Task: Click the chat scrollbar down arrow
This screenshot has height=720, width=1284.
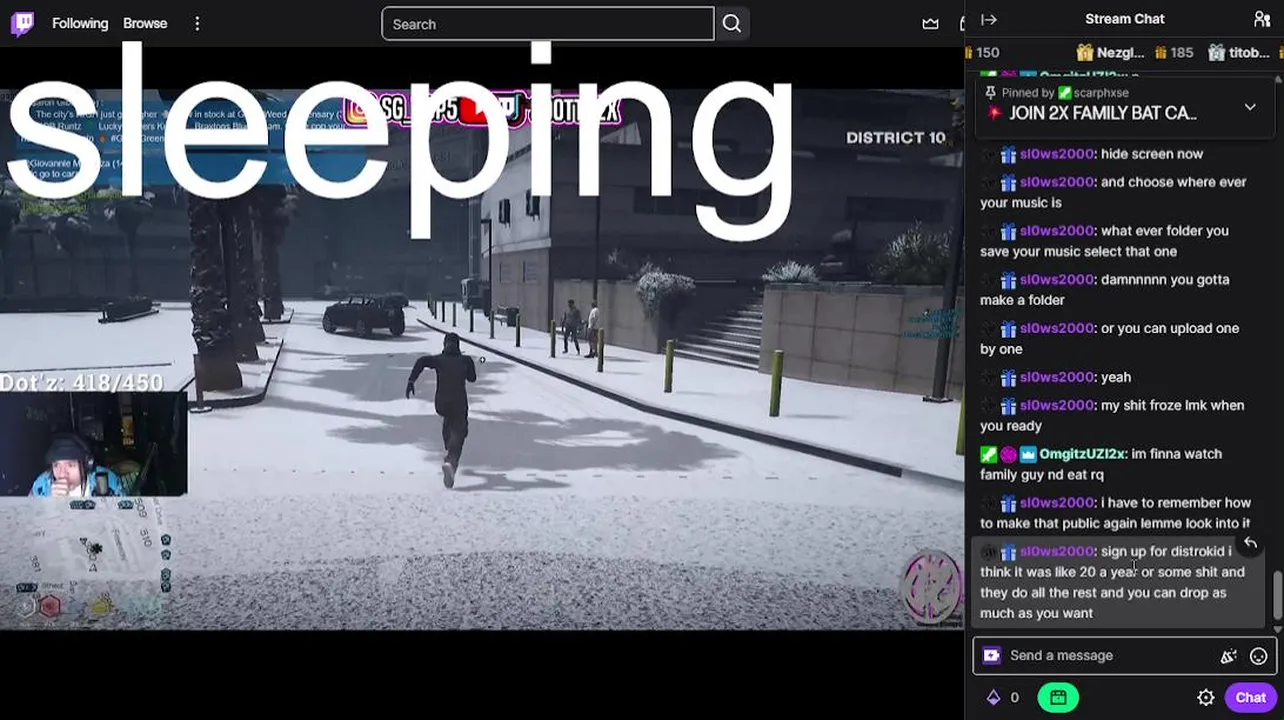Action: click(x=1277, y=629)
